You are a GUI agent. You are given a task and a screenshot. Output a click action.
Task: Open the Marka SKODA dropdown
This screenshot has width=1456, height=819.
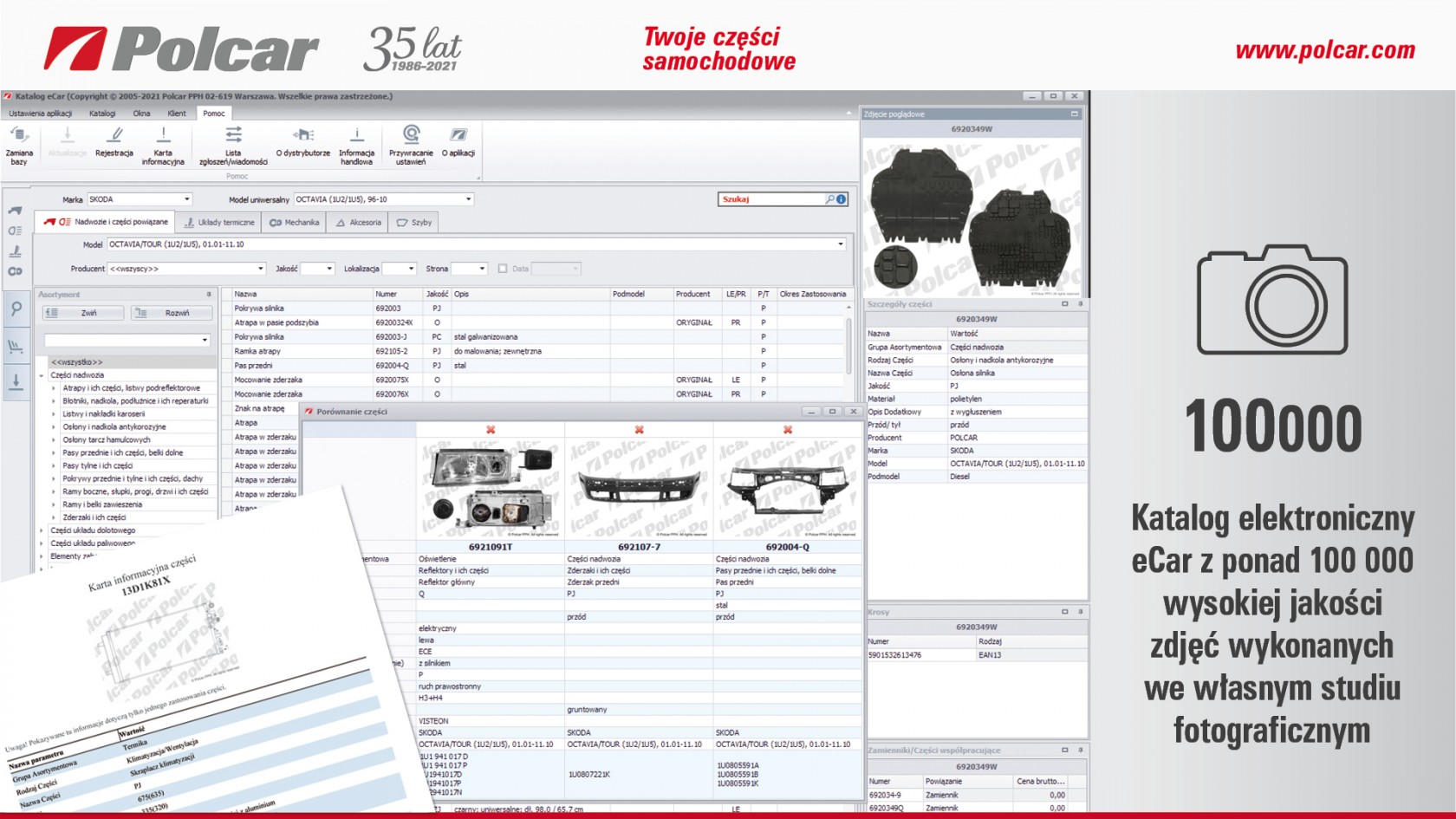(186, 199)
